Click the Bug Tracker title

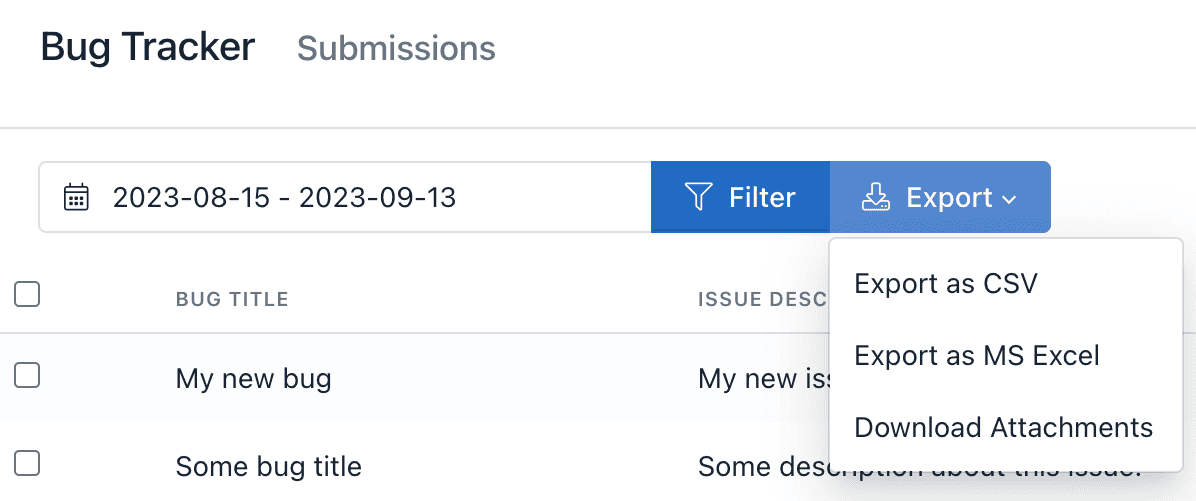tap(148, 47)
